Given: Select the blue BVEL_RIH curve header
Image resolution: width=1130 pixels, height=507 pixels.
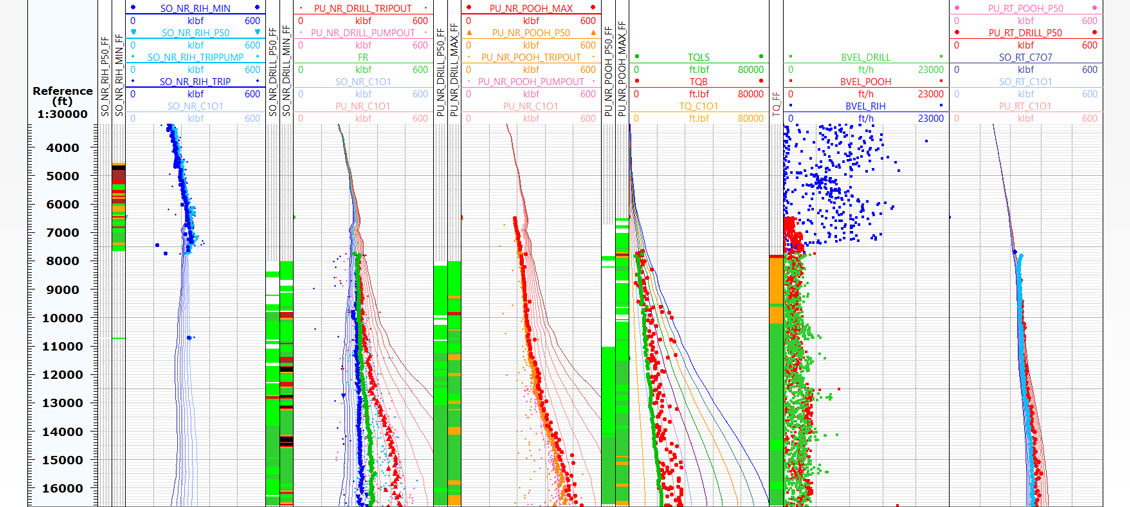Looking at the screenshot, I should (865, 105).
